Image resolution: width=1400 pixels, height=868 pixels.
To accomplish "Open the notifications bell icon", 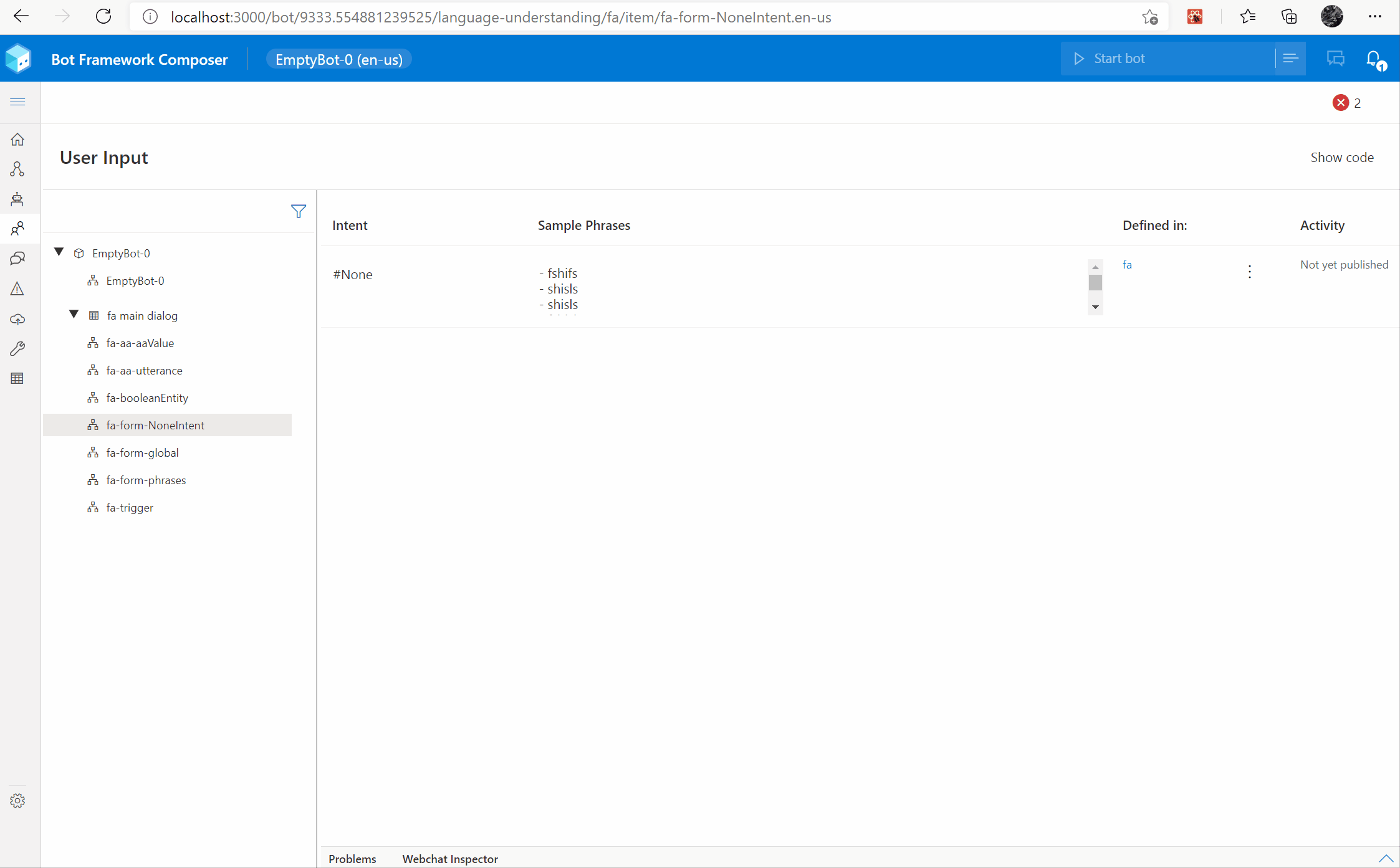I will click(1373, 59).
